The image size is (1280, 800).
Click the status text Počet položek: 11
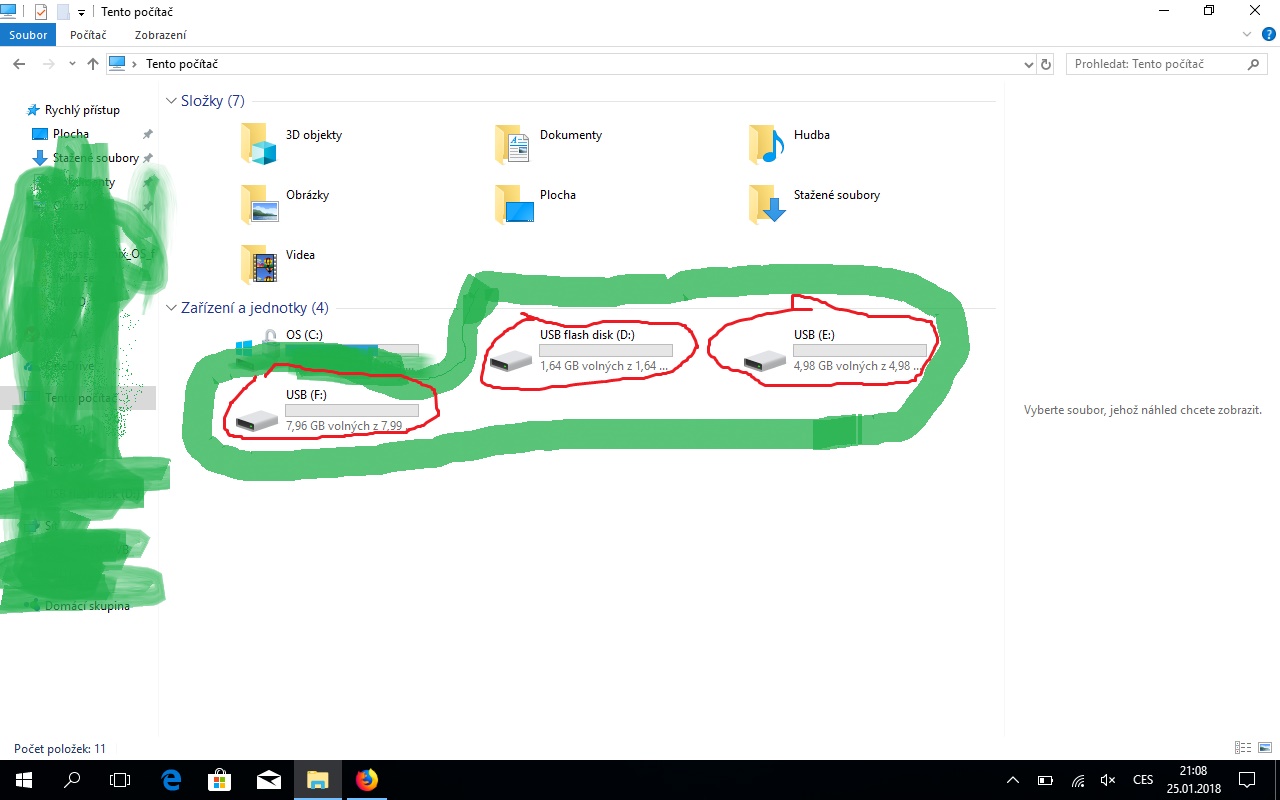[x=59, y=749]
